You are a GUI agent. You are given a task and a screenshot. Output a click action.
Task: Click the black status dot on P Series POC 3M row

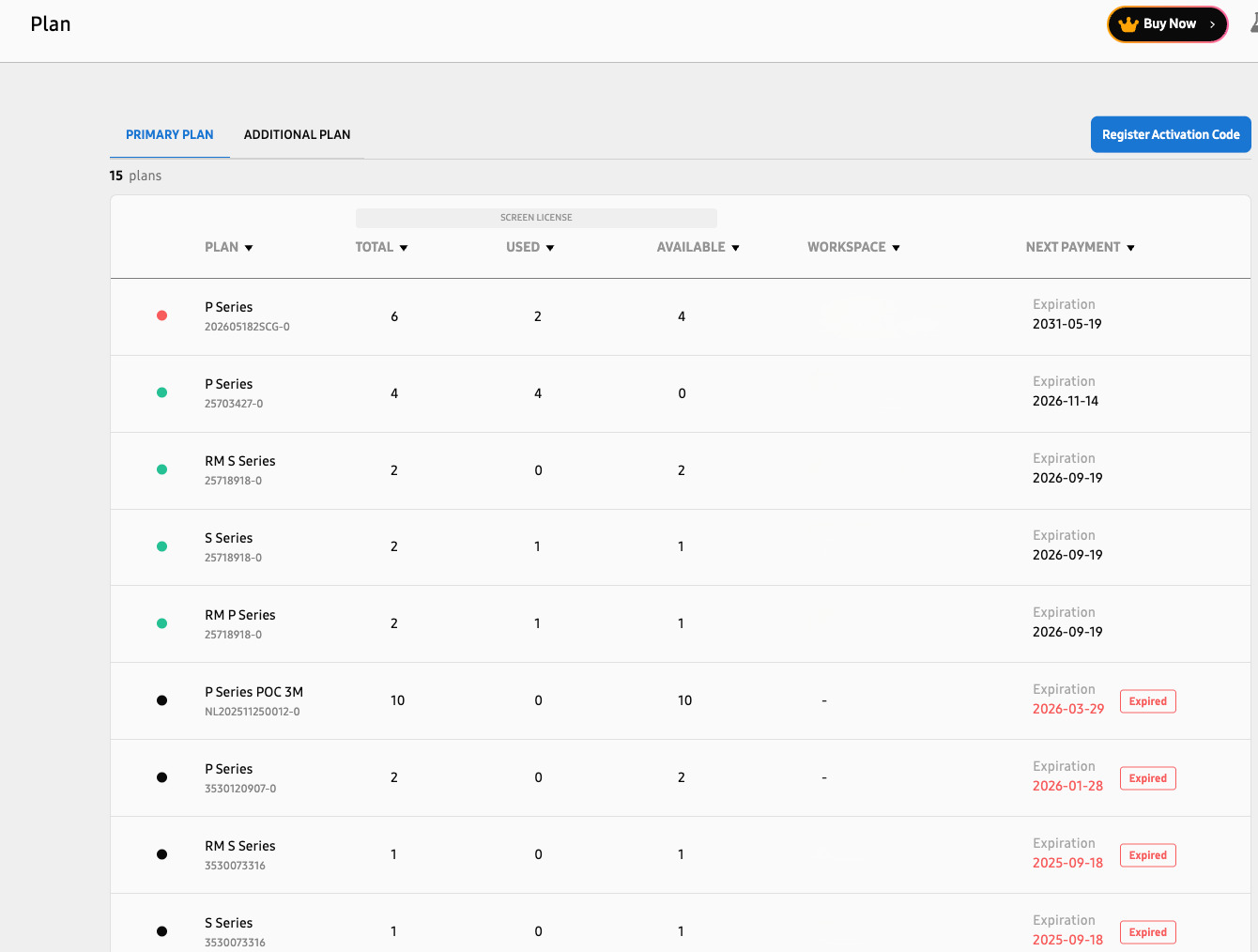coord(161,700)
